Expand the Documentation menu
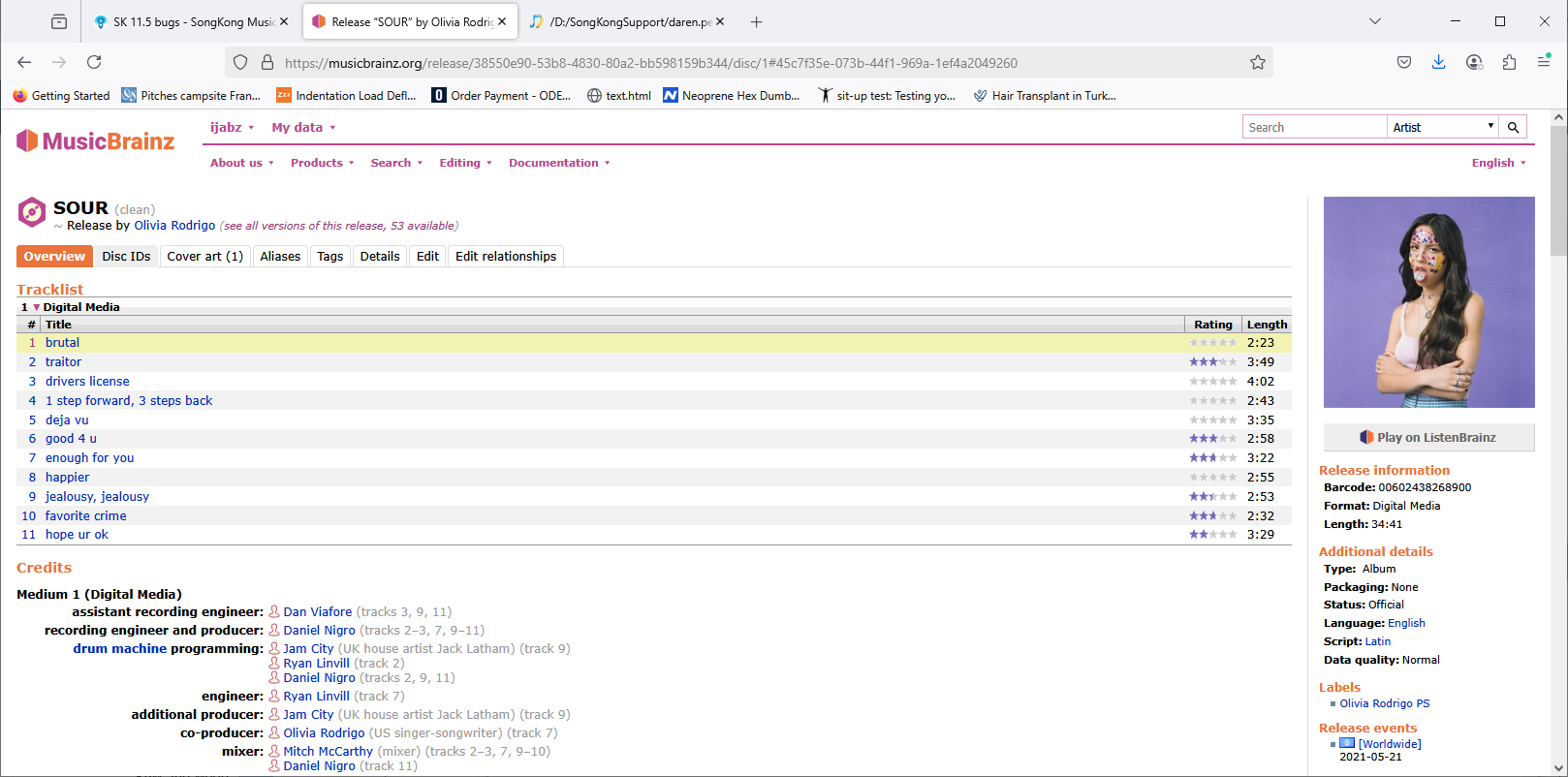The width and height of the screenshot is (1568, 777). (559, 163)
